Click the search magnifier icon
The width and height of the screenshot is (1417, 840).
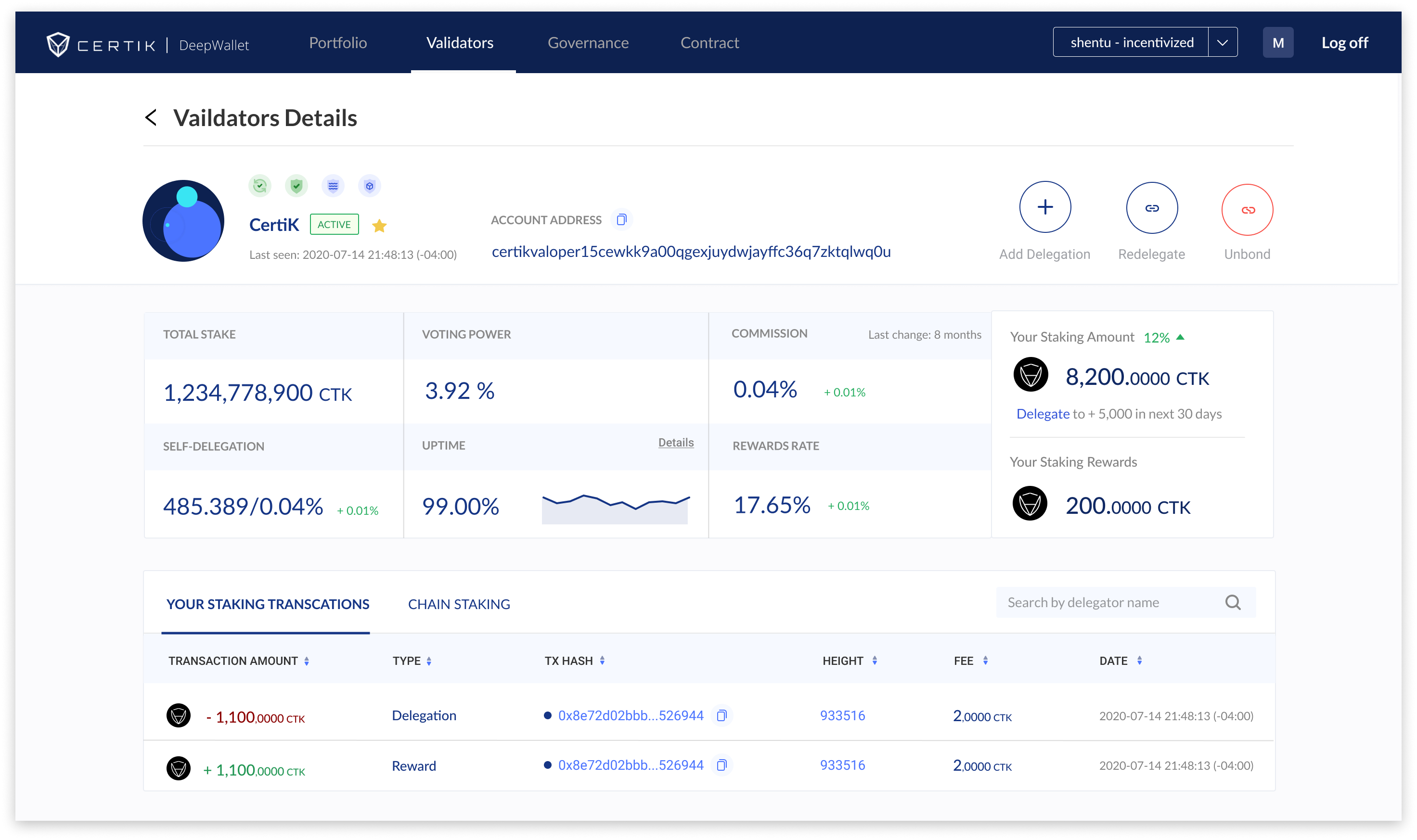[1233, 603]
